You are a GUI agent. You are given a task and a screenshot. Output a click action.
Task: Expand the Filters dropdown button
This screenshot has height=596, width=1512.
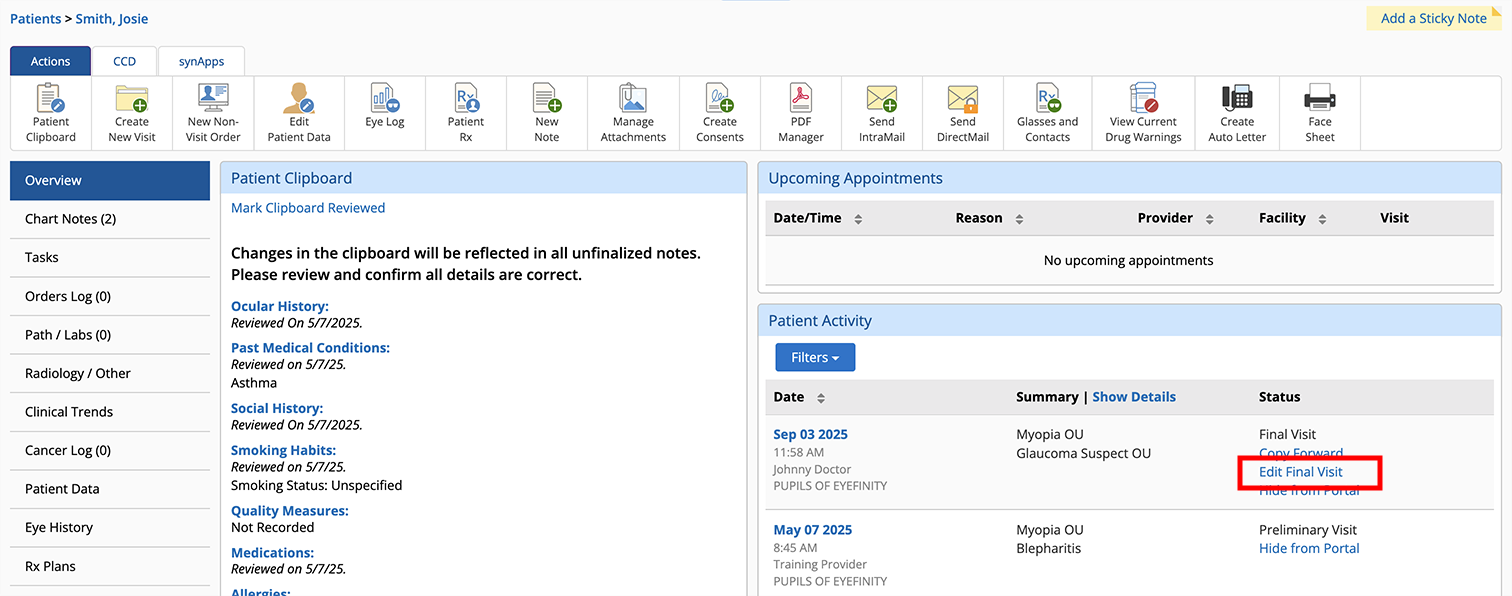pyautogui.click(x=815, y=357)
